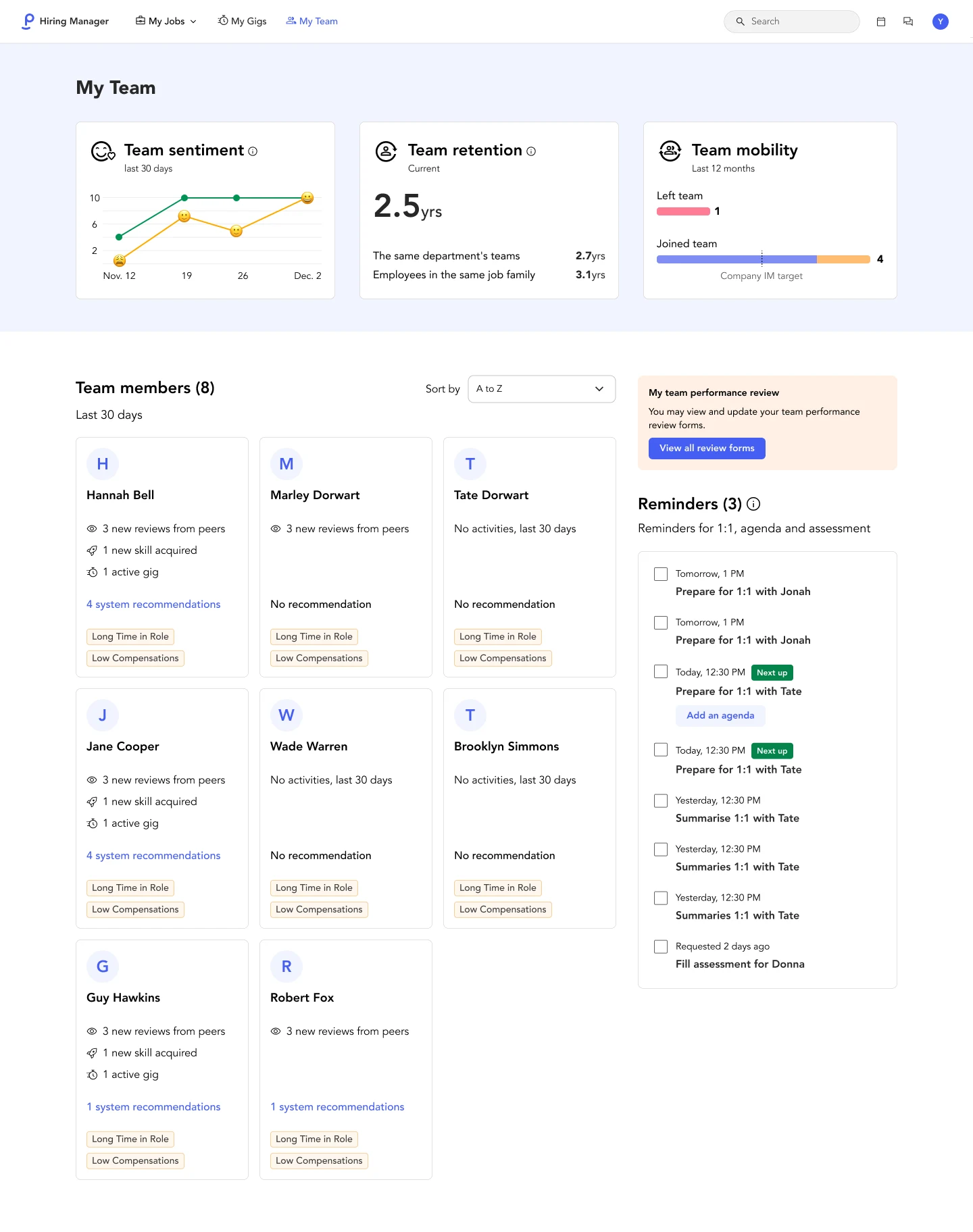973x1232 pixels.
Task: Click the info icon beside Reminders (3)
Action: pos(753,504)
